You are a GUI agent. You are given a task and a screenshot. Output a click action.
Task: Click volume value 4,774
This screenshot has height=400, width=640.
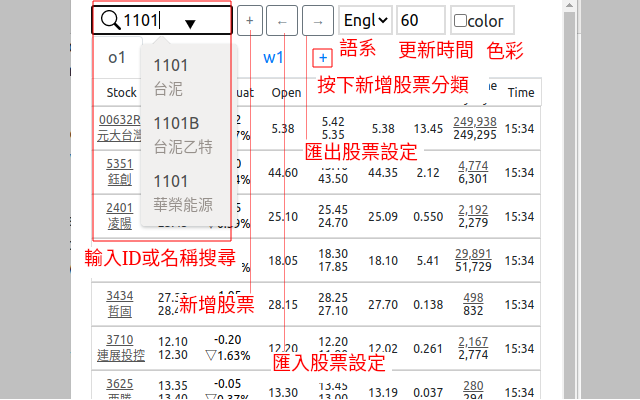pyautogui.click(x=473, y=166)
